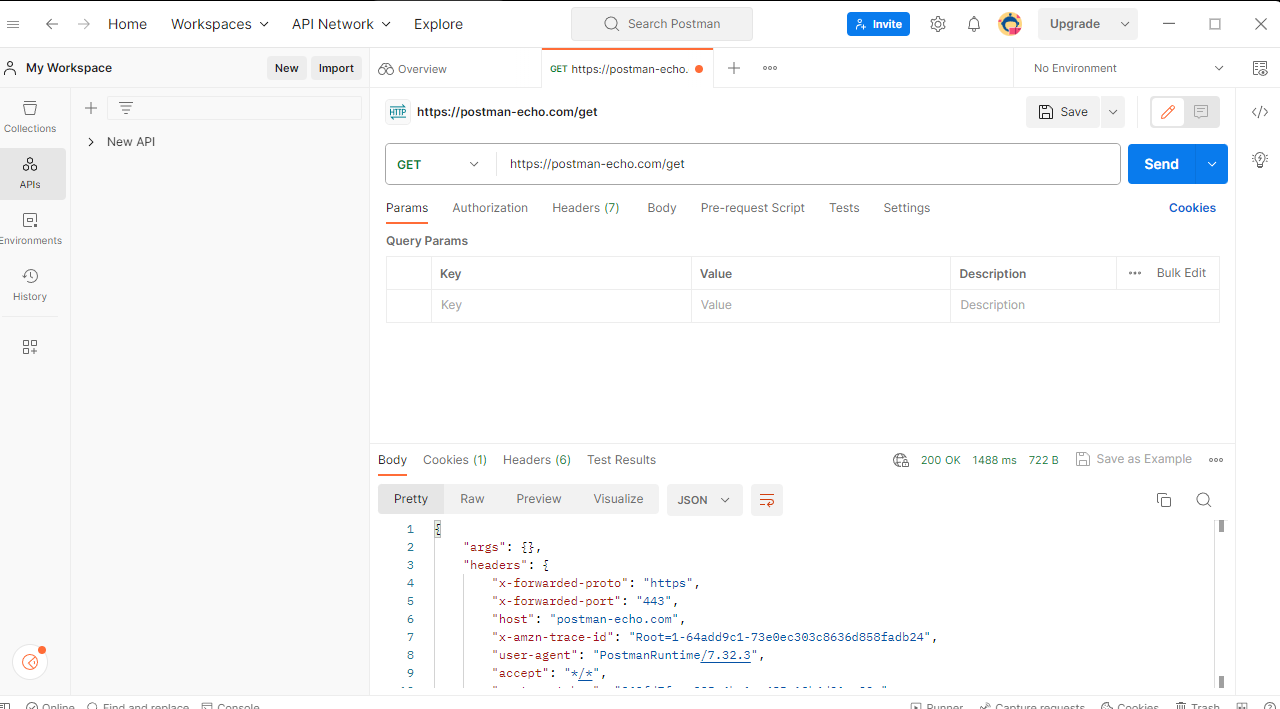
Task: Open the environment quick look icon
Action: pos(1260,68)
